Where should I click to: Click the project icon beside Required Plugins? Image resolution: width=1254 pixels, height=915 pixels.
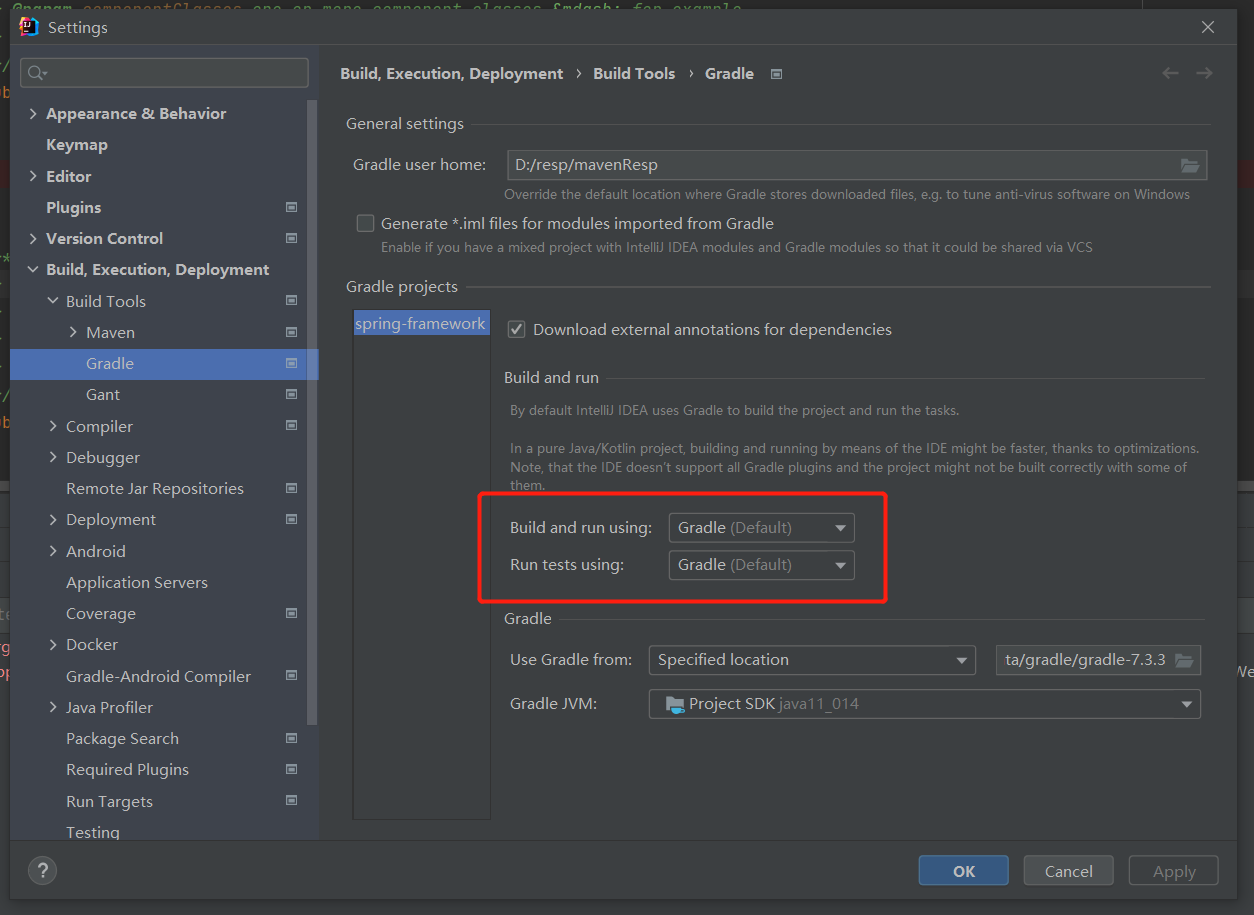(291, 769)
